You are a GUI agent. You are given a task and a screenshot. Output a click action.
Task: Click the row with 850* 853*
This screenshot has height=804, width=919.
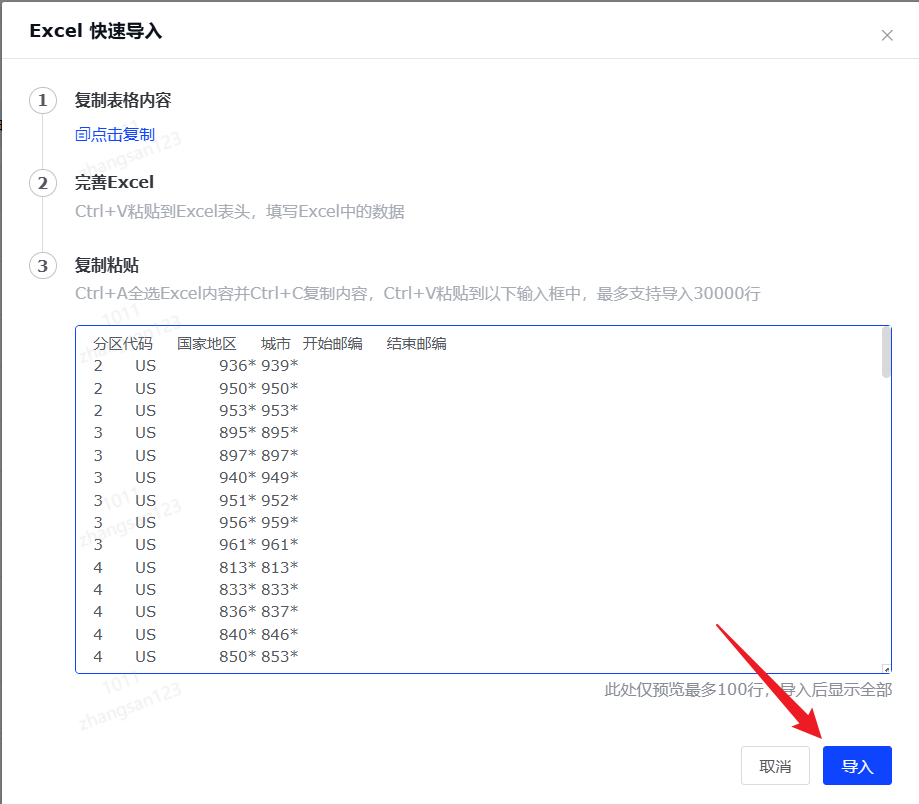click(x=196, y=657)
